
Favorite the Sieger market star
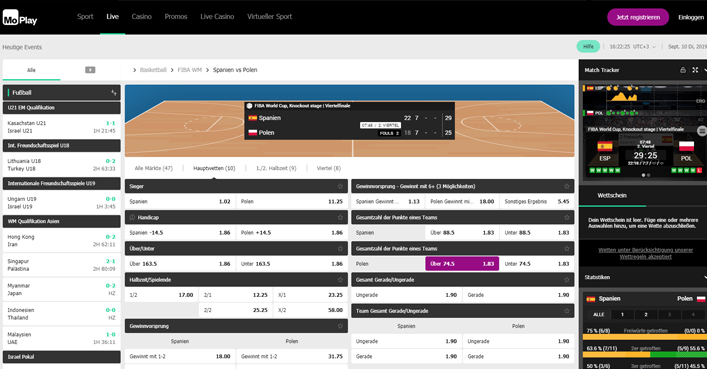(x=340, y=186)
